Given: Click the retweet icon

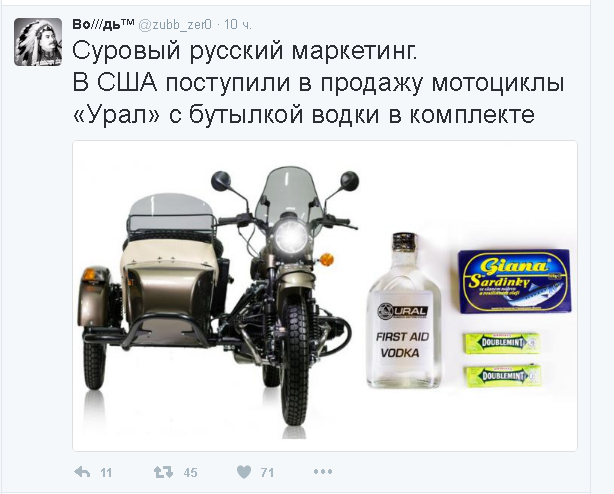Looking at the screenshot, I should pos(163,472).
